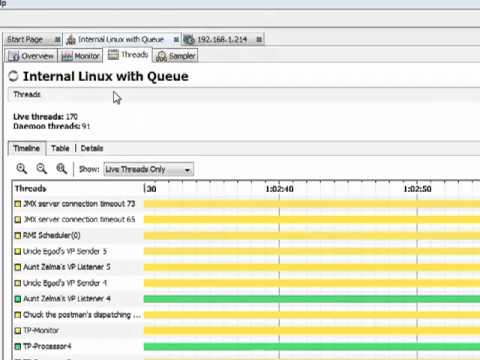
Task: Select the Threads tab
Action: click(128, 55)
